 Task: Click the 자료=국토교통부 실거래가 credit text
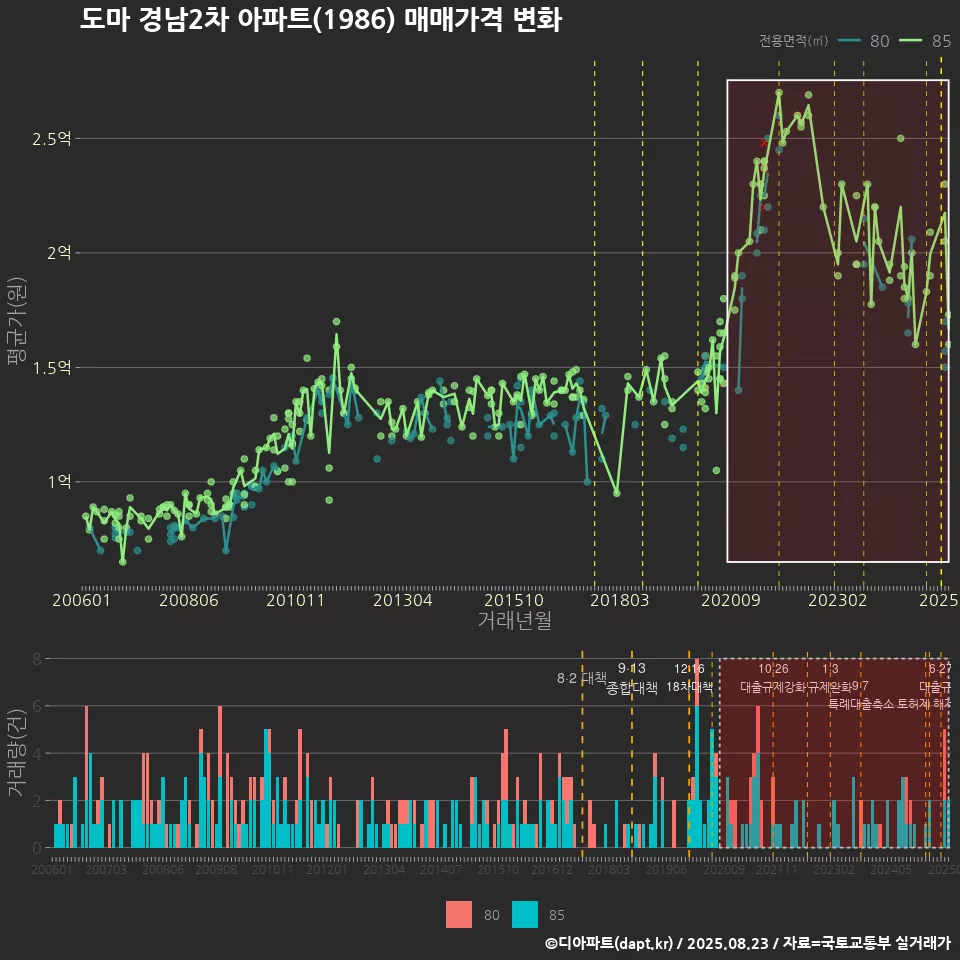[x=866, y=943]
